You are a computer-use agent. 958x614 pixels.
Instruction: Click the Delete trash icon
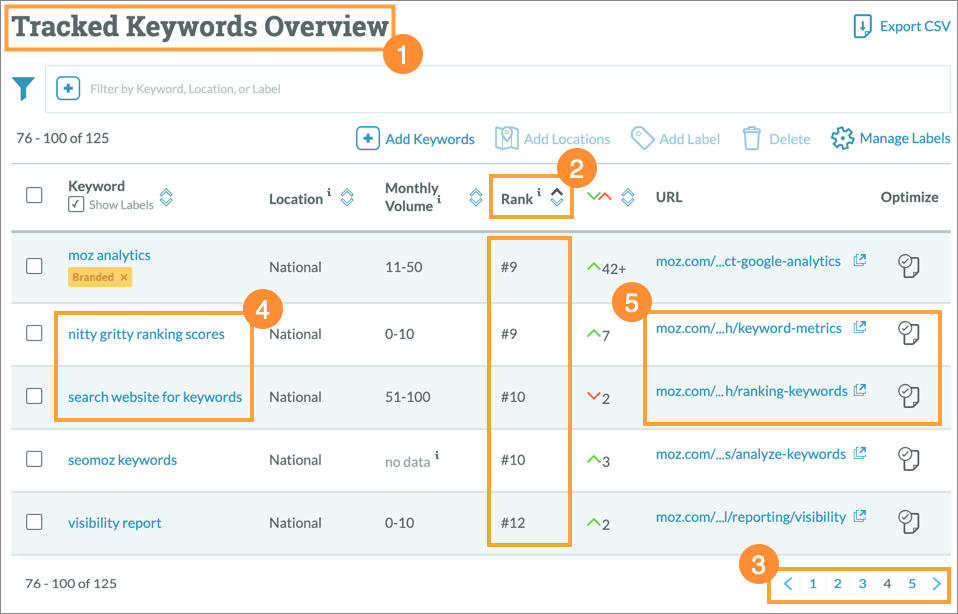tap(751, 138)
